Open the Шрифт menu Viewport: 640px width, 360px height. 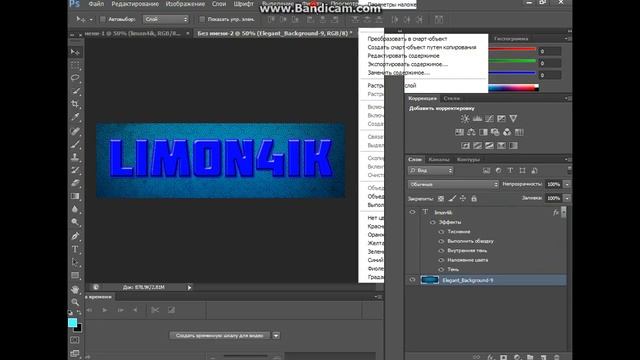[244, 4]
